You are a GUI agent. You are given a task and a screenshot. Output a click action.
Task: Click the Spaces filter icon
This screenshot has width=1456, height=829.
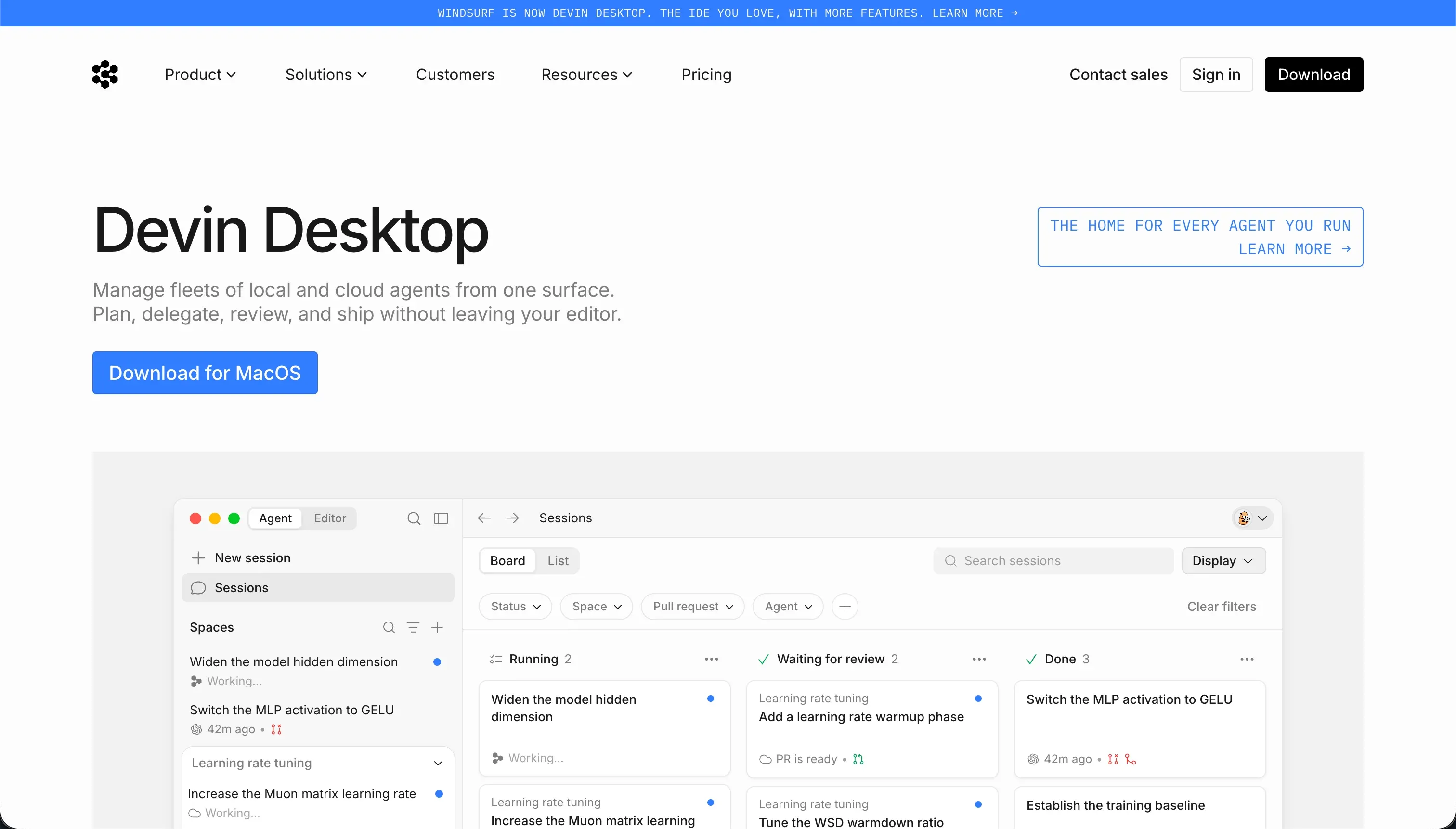point(413,627)
